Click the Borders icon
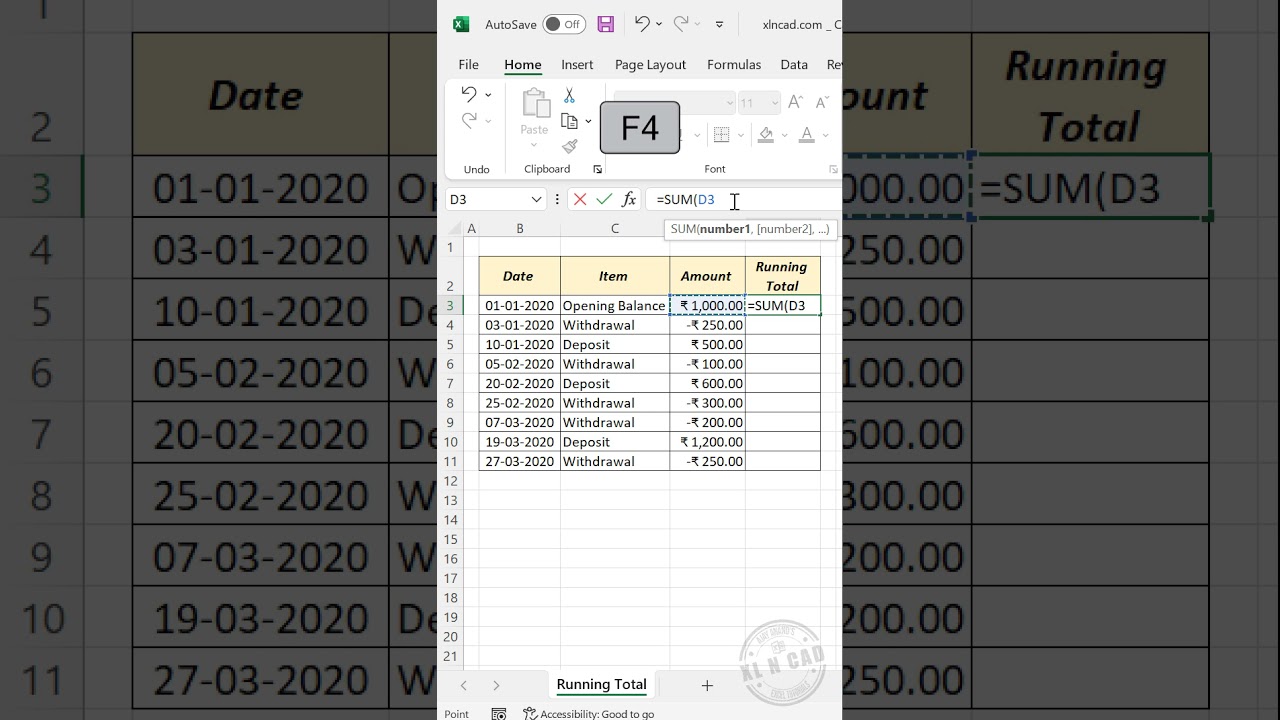 click(x=721, y=134)
